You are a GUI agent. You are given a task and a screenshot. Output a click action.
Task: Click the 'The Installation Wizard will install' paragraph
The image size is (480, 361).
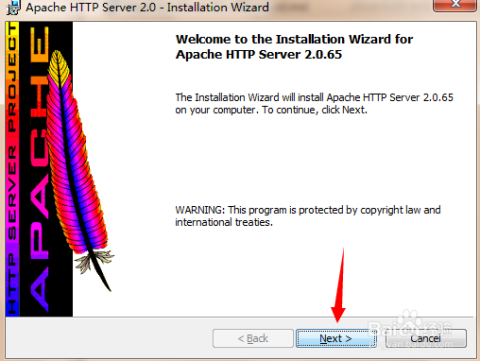[314, 103]
